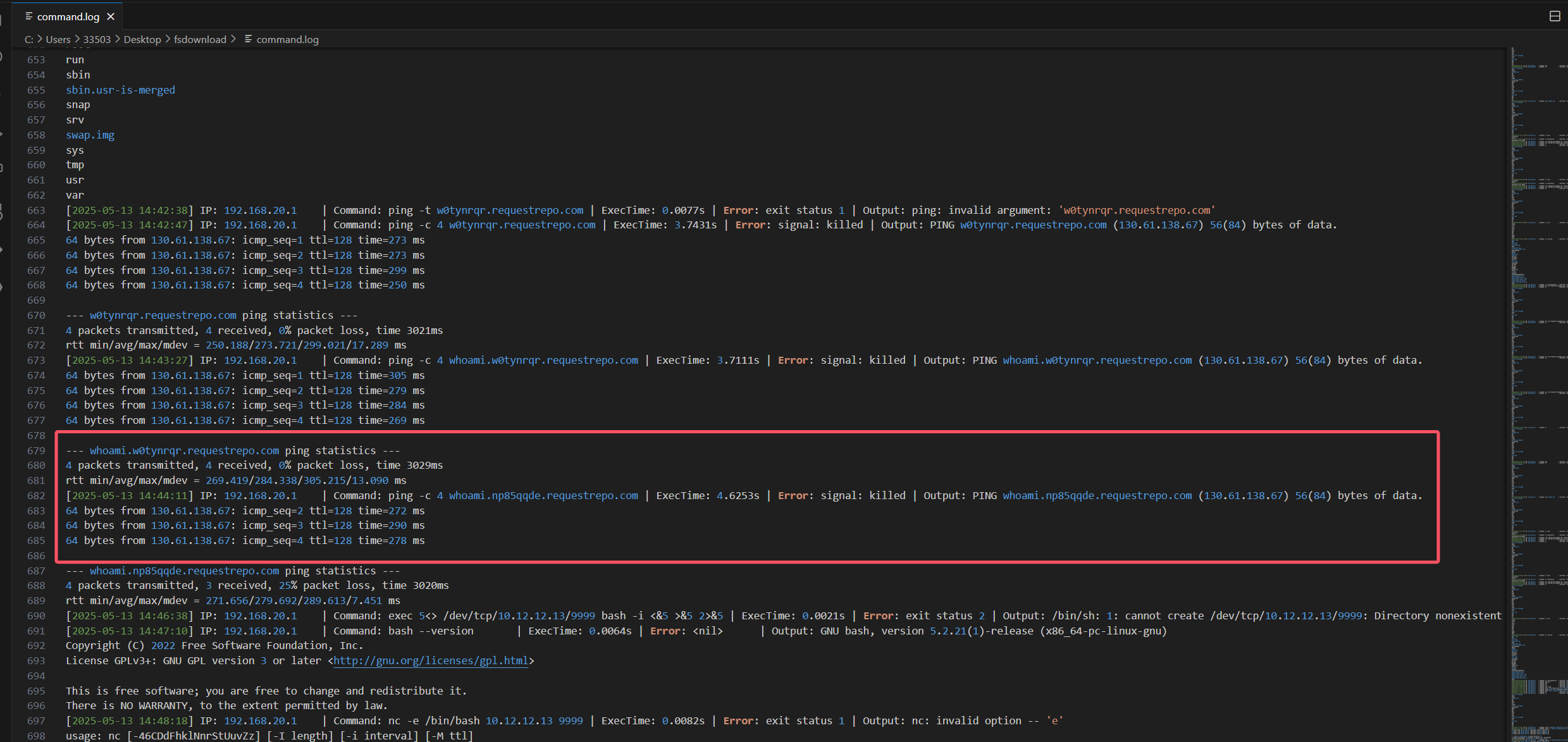Open the 33503 breadcrumb folder dropdown
Screen dimensions: 1568x742
[97, 39]
